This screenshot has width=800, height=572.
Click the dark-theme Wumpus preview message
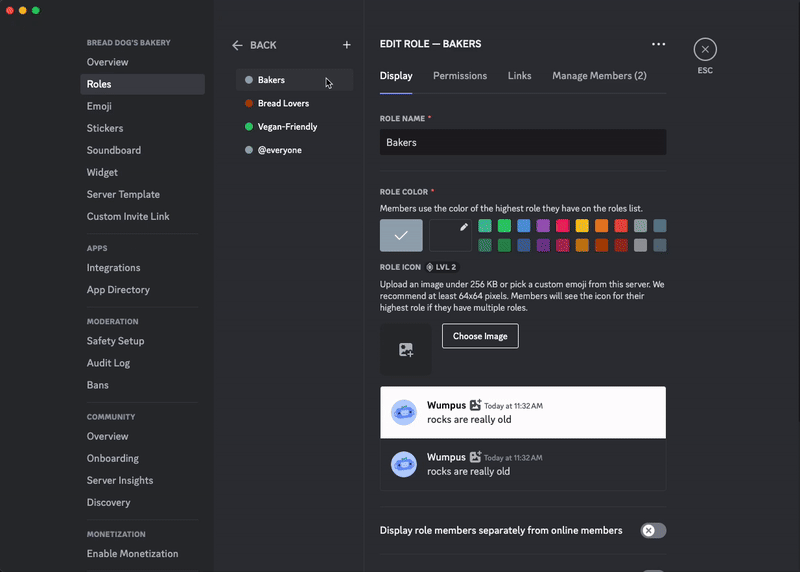pyautogui.click(x=522, y=464)
